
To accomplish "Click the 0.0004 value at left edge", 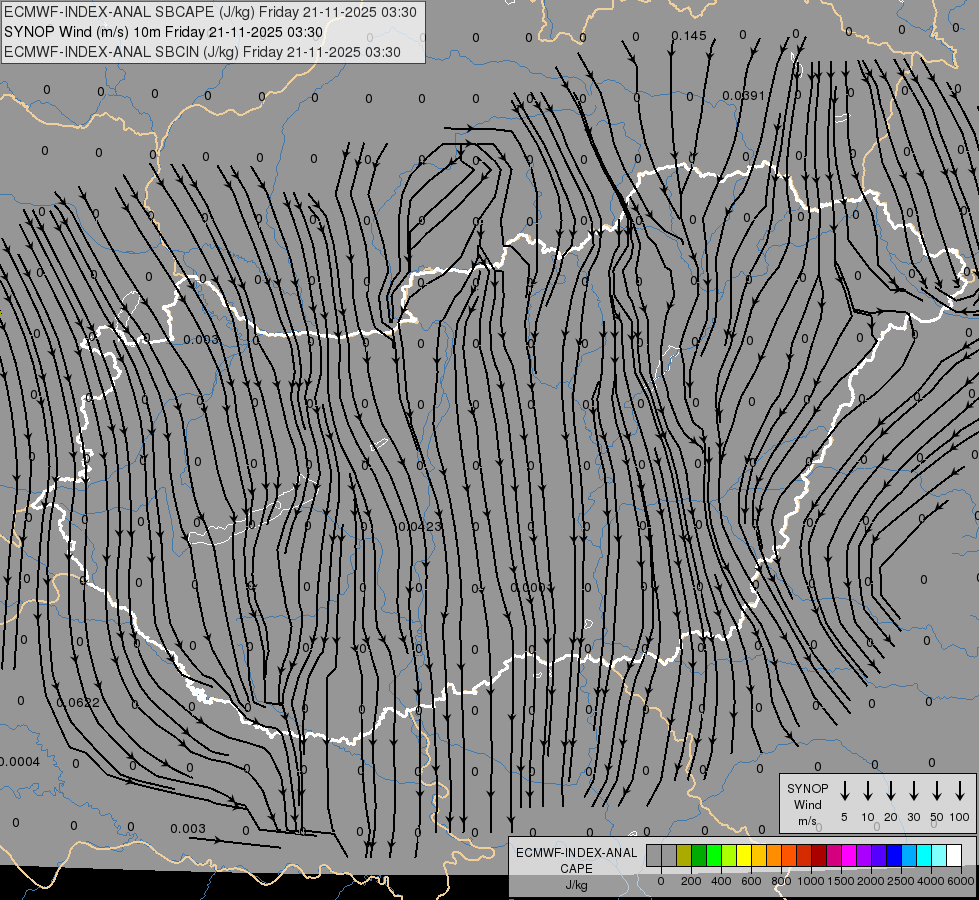I will (20, 761).
